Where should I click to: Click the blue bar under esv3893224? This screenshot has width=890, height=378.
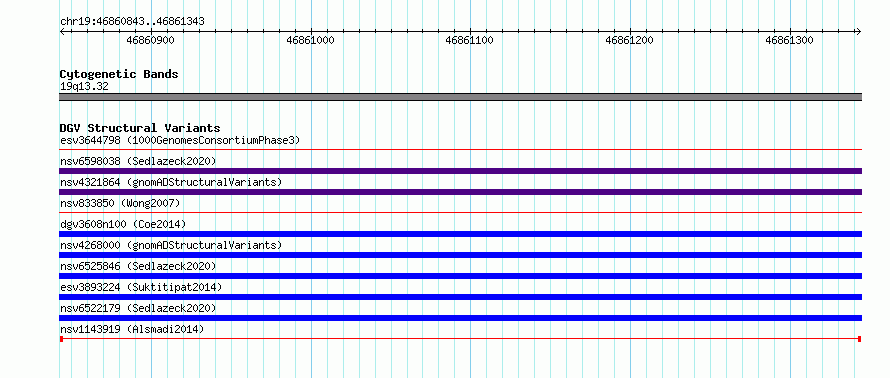(x=461, y=297)
